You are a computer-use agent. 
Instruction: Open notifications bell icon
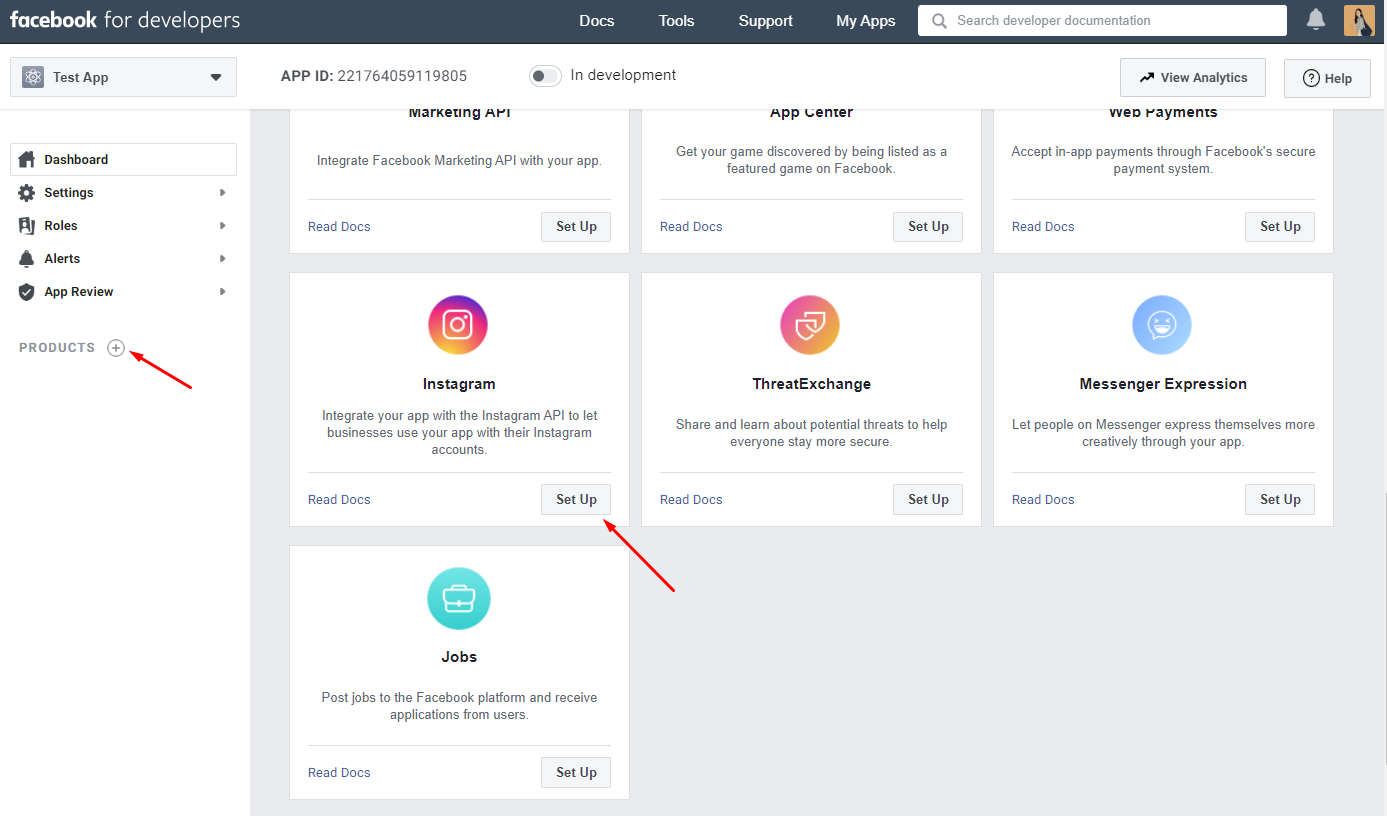point(1316,20)
